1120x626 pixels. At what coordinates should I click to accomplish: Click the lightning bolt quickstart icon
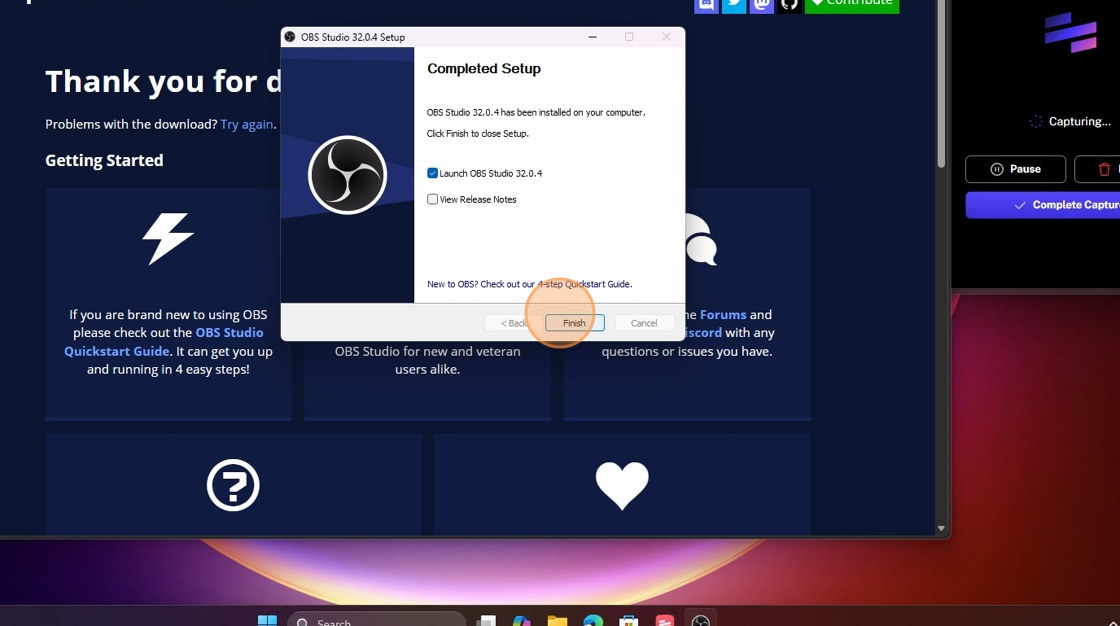[168, 238]
